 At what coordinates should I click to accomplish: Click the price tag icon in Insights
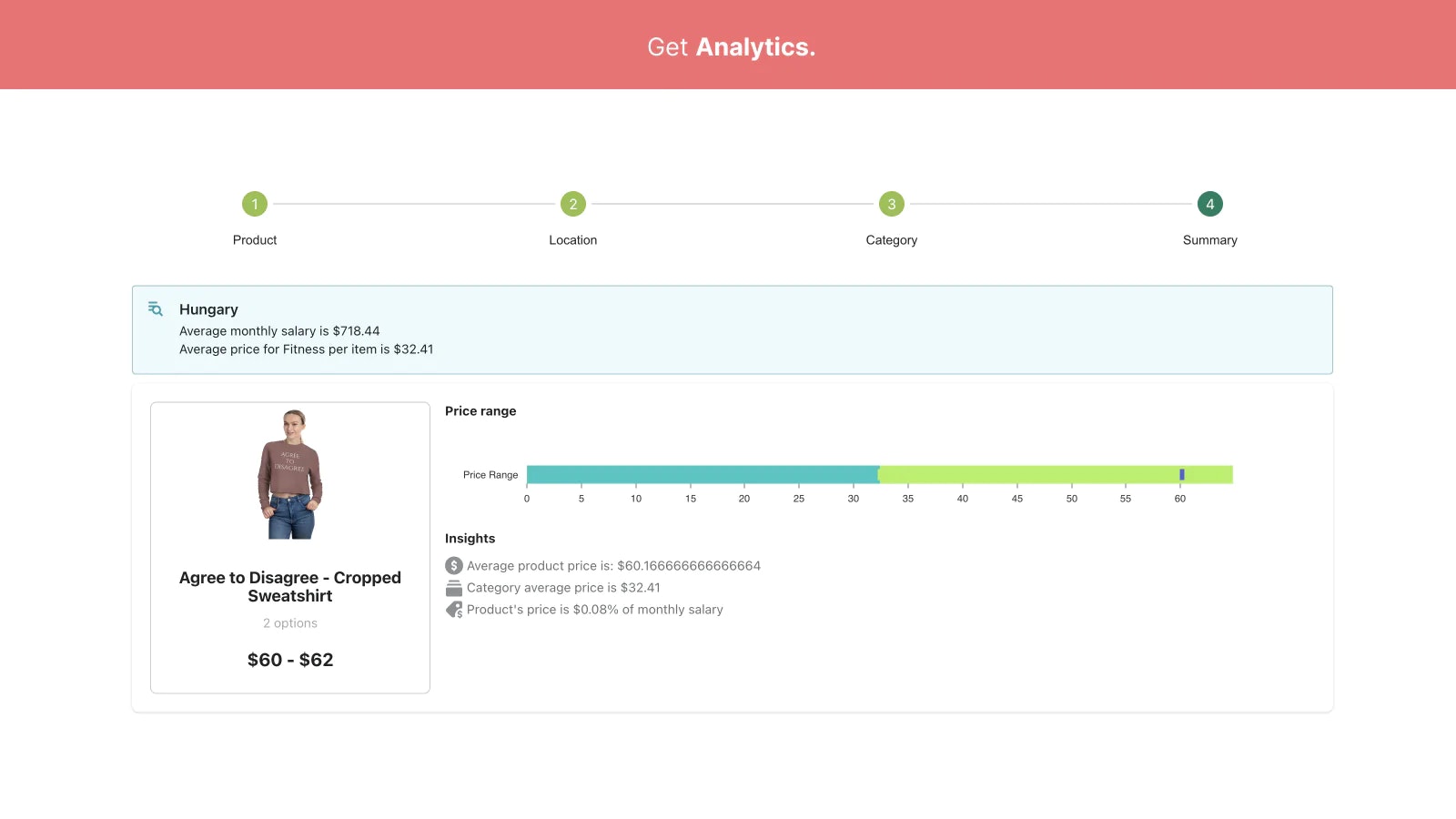(x=454, y=610)
